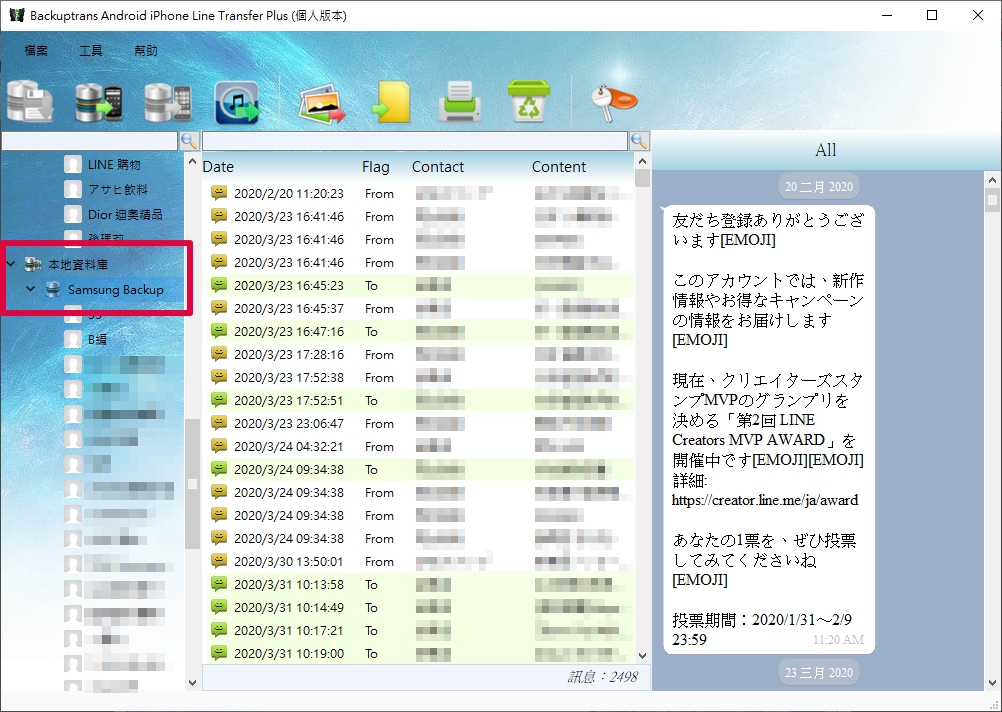The image size is (1002, 712).
Task: Click the message list search magnifier icon
Action: 639,141
